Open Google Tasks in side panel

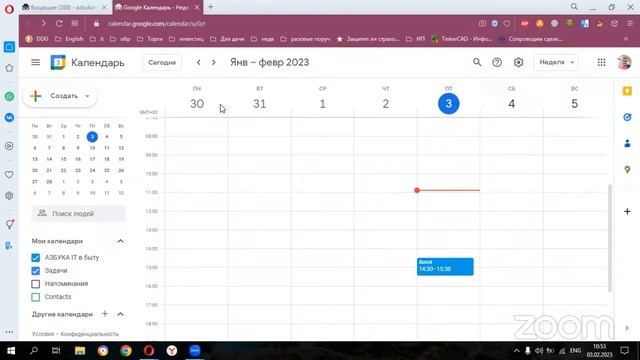coord(627,117)
